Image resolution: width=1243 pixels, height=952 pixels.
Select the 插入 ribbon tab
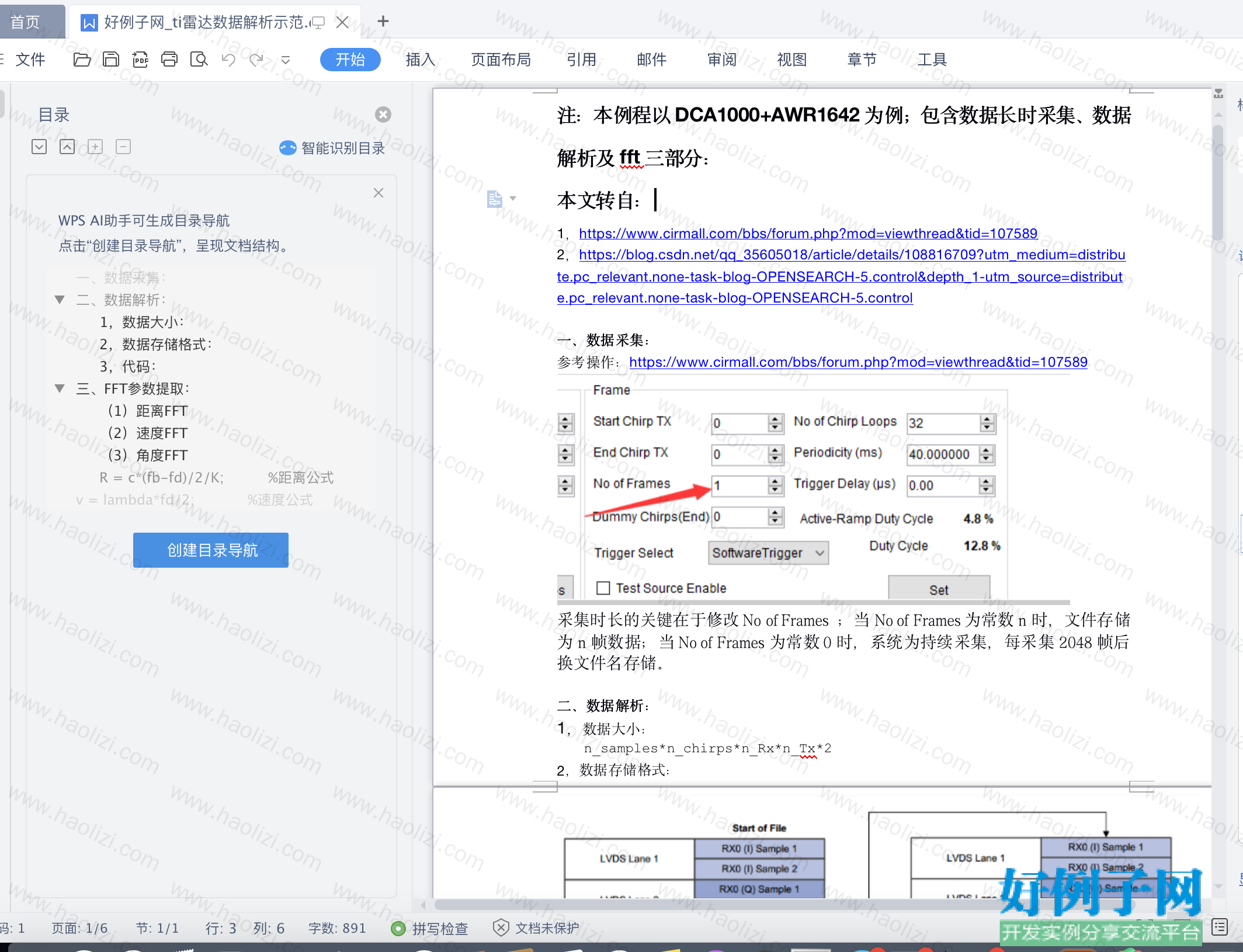[420, 59]
